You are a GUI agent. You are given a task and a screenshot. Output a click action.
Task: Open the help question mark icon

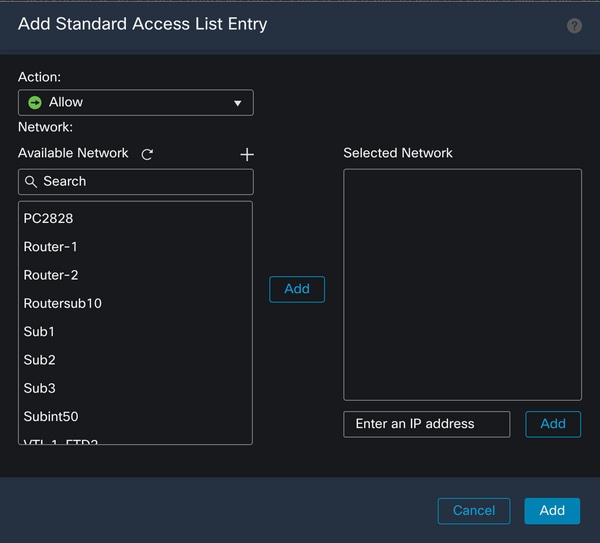(574, 26)
